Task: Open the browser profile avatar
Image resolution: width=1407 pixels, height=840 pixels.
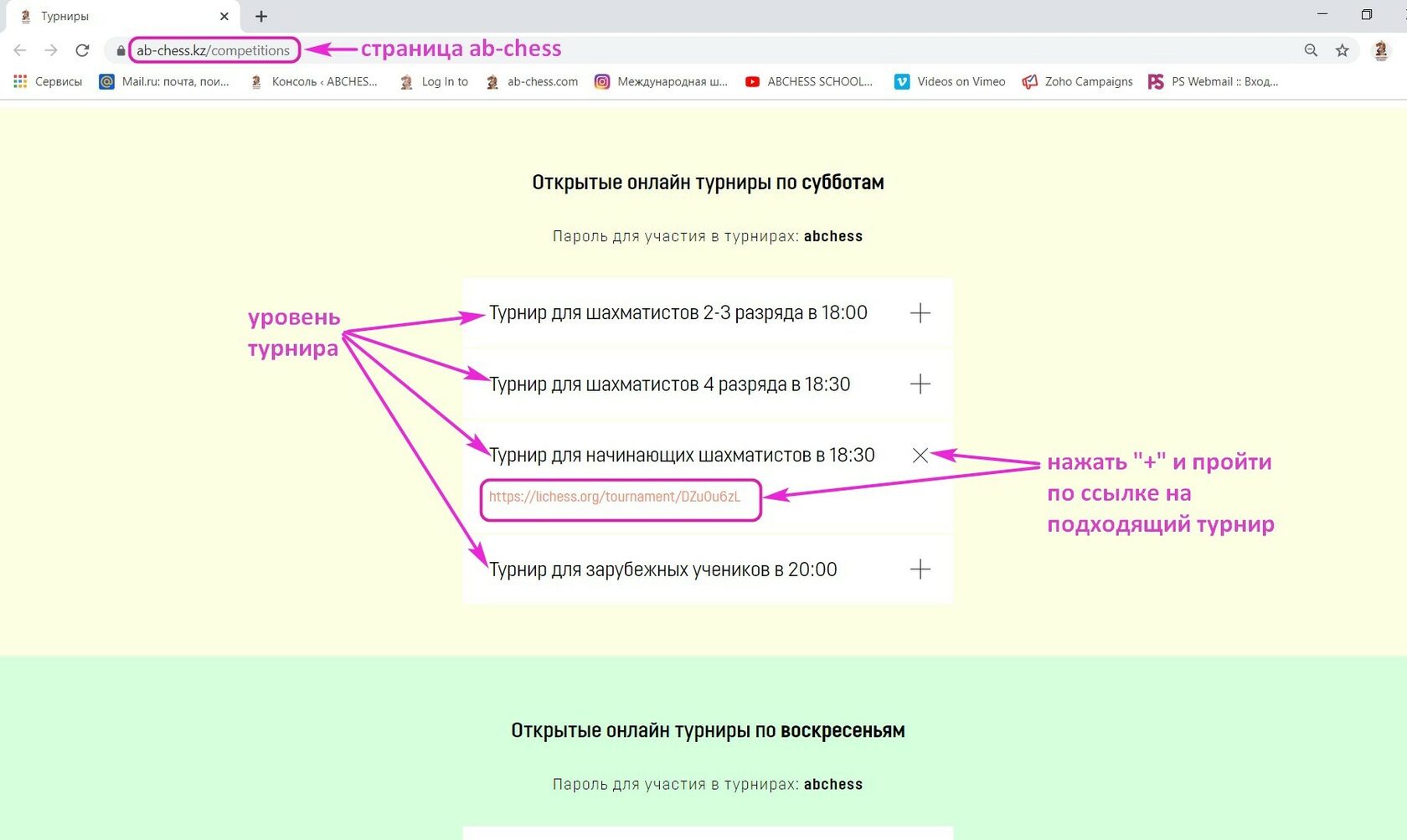Action: [1380, 50]
